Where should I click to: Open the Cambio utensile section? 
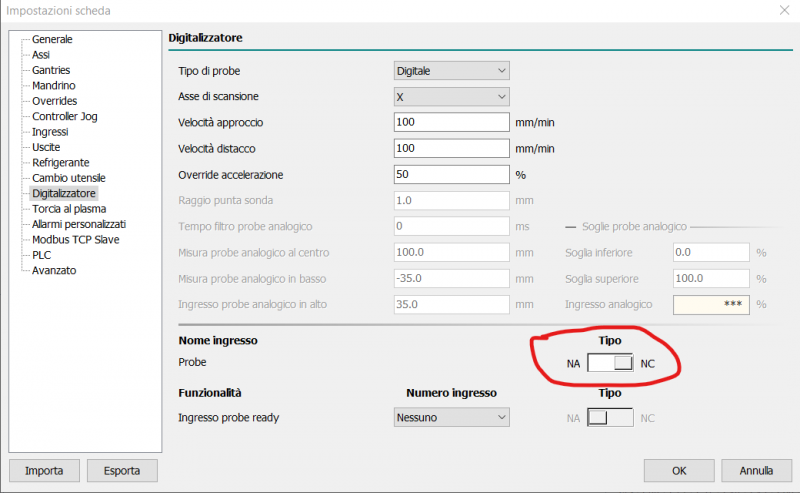pyautogui.click(x=69, y=178)
